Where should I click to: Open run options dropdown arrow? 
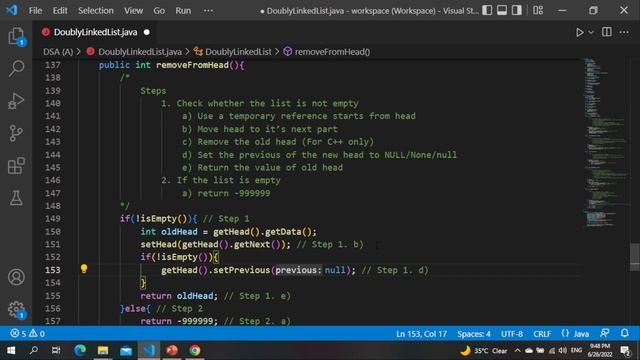591,32
